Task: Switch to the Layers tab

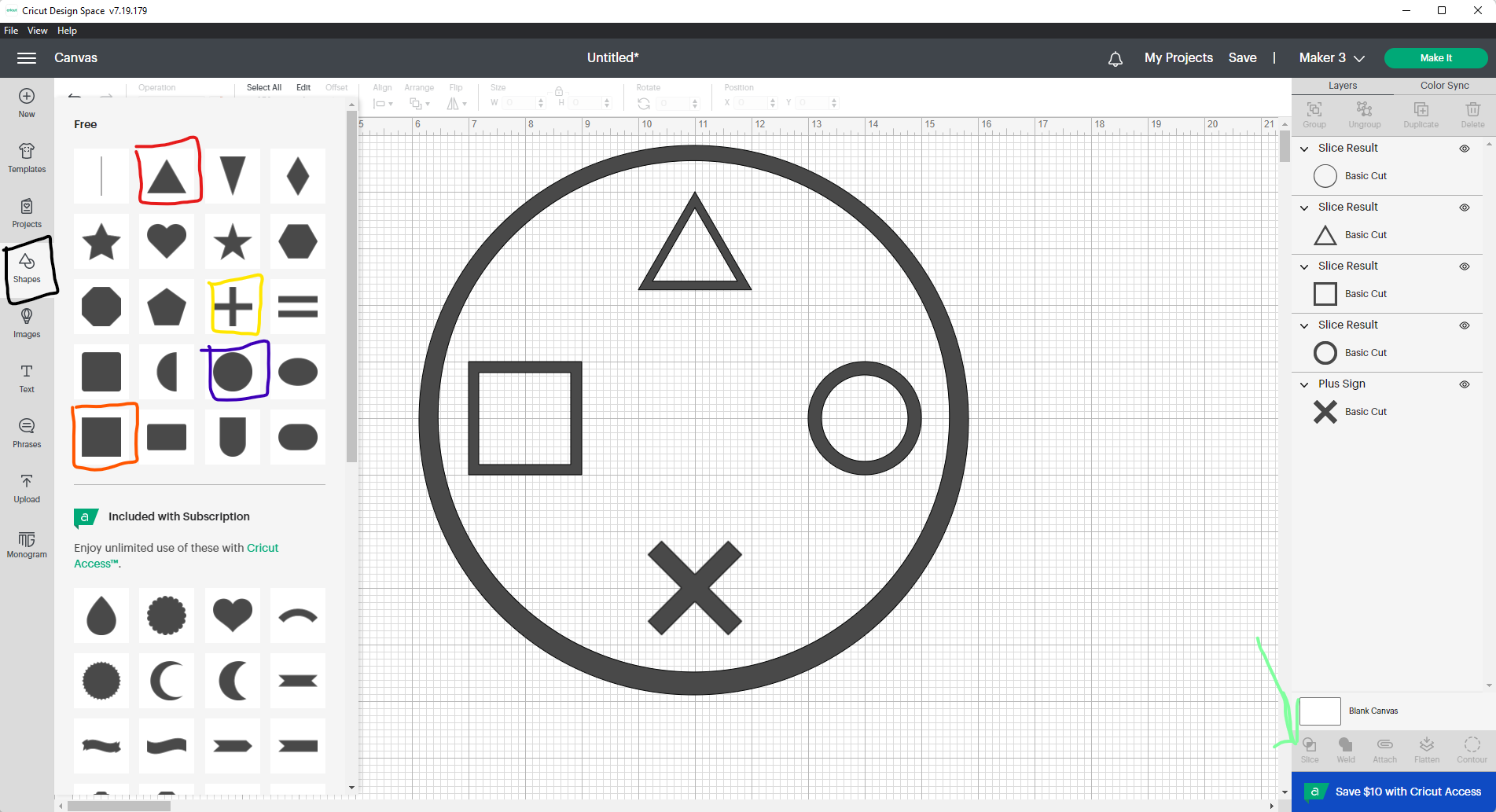Action: point(1343,86)
